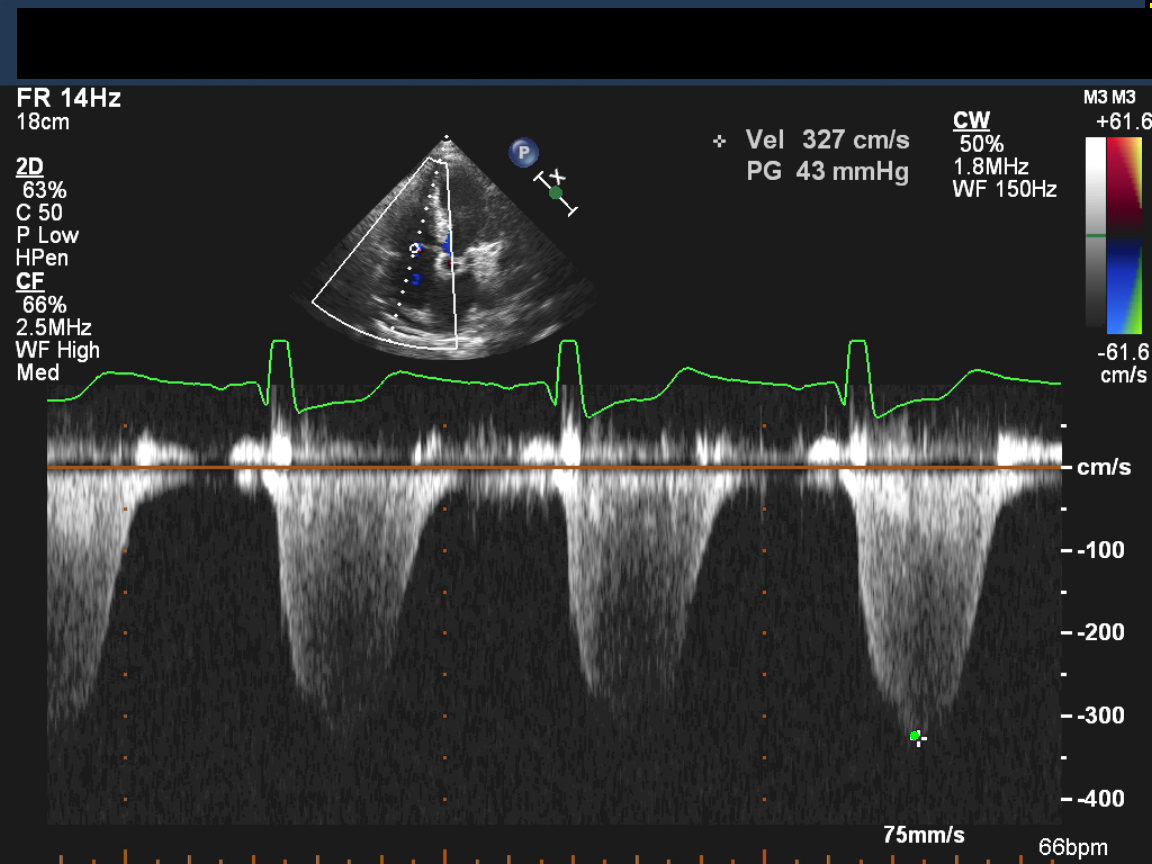Select the 2D mode label

30,166
